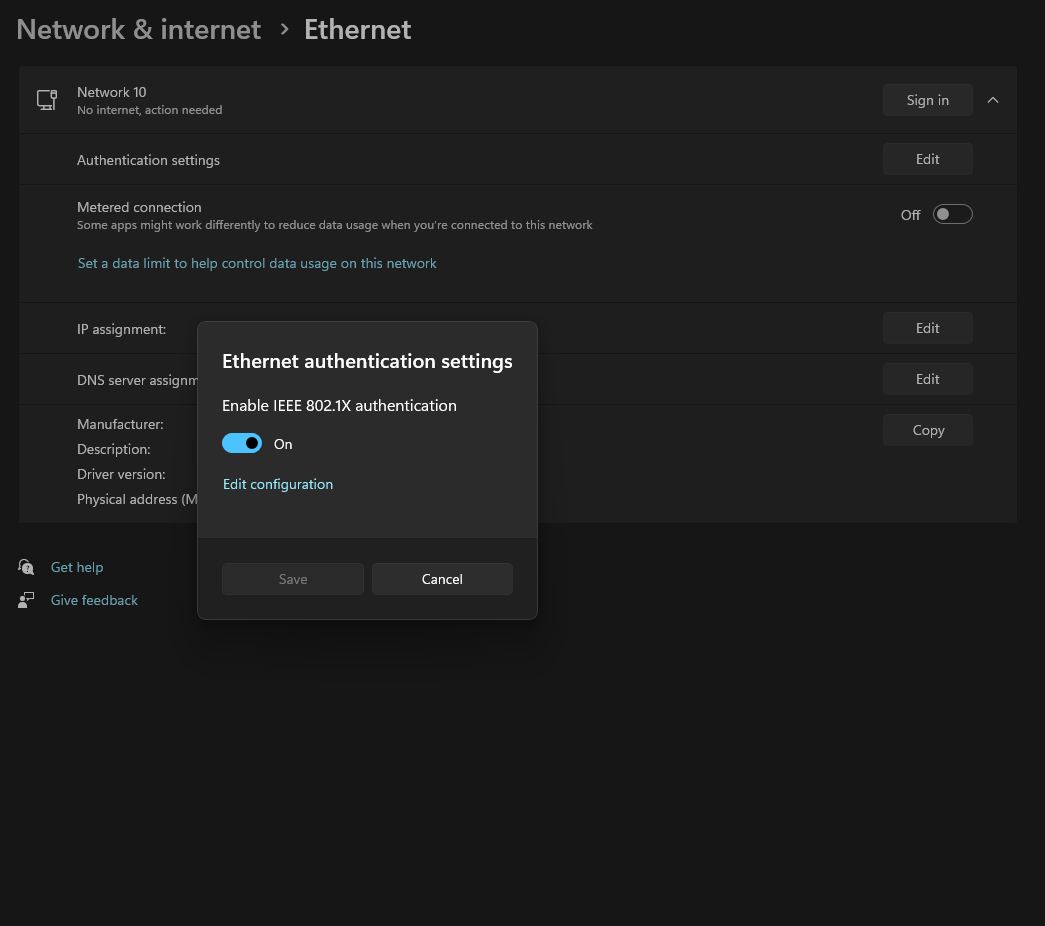Edit the Authentication settings
Screen dimensions: 1045x926
927,159
